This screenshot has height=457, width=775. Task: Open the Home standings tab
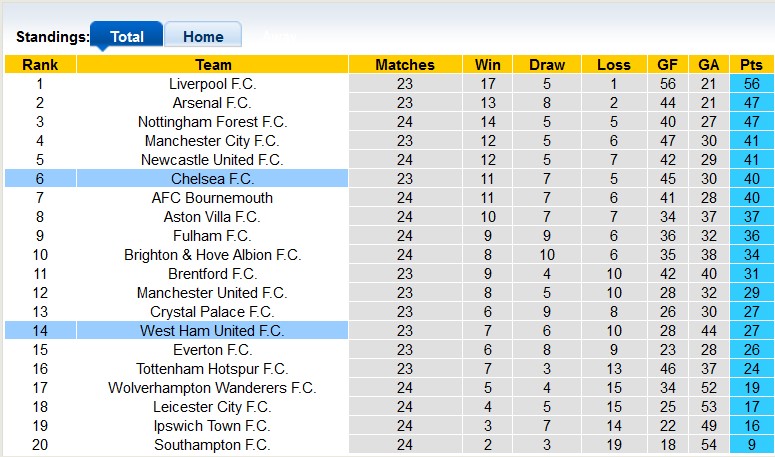tap(203, 37)
